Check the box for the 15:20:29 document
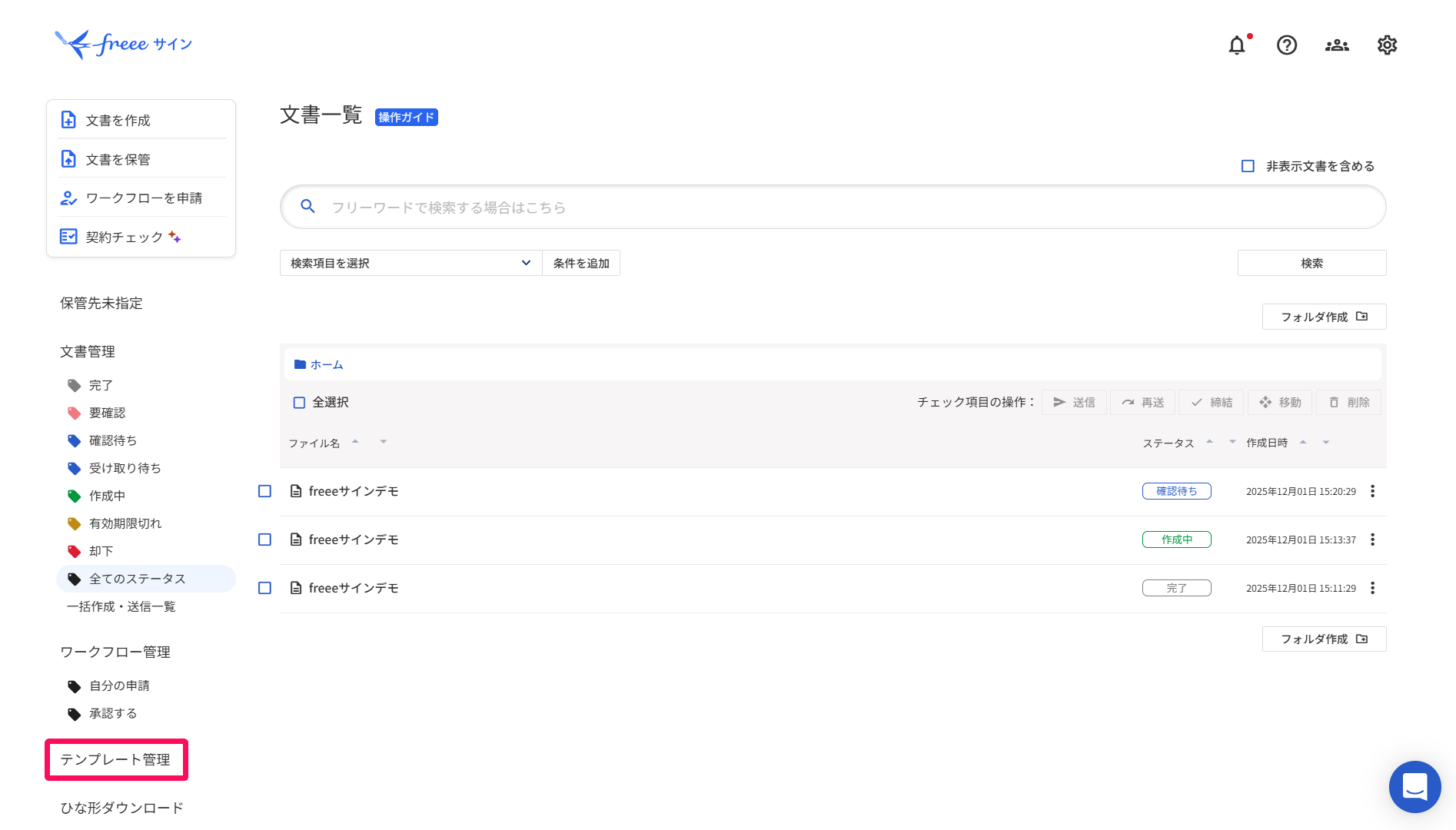This screenshot has width=1456, height=830. (x=264, y=491)
